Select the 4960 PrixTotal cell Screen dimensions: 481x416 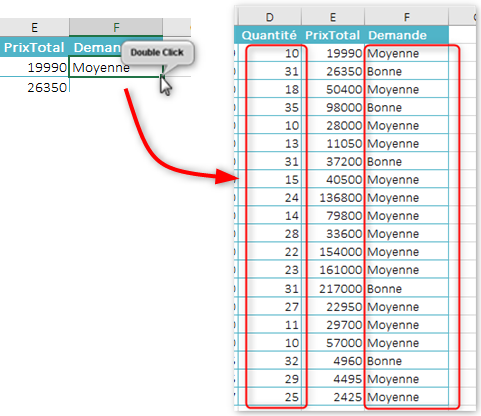333,360
